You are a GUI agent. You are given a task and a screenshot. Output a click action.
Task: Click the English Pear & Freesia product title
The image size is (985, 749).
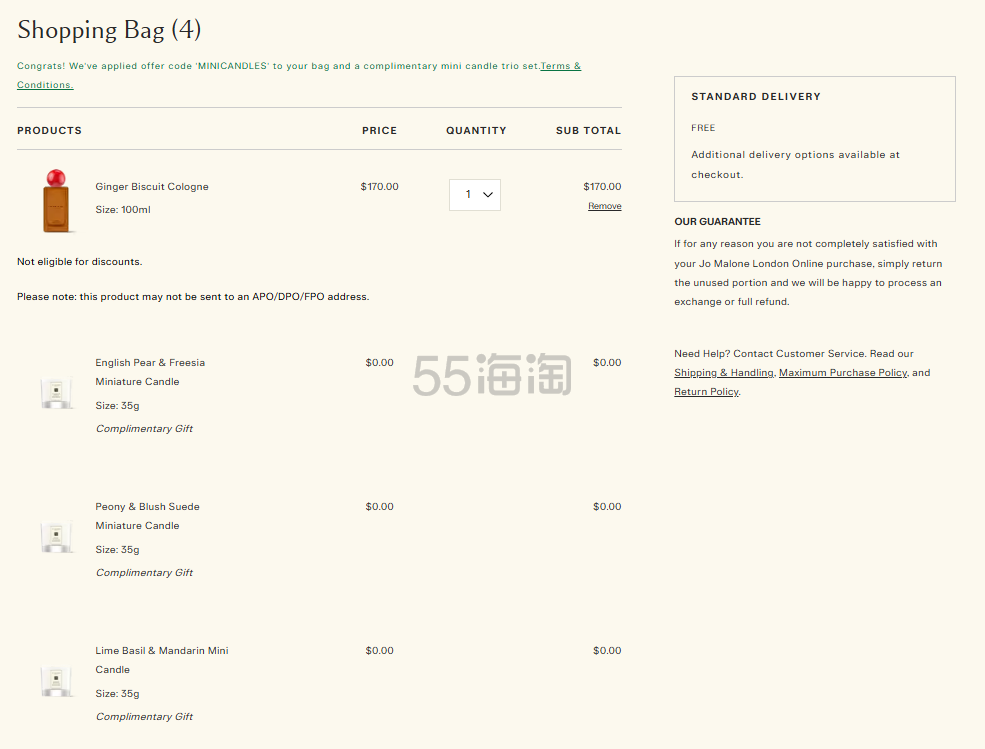[150, 363]
